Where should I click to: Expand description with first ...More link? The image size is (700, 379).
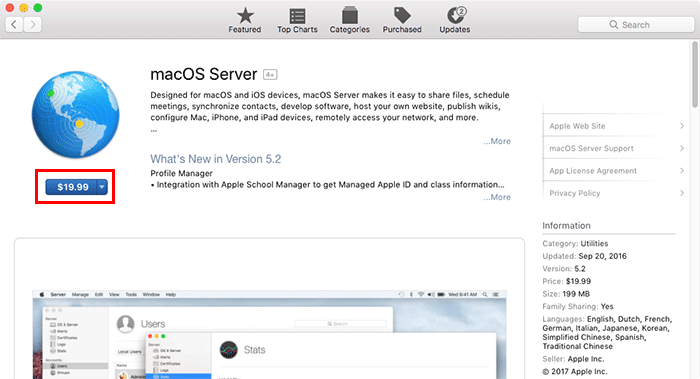(x=496, y=141)
